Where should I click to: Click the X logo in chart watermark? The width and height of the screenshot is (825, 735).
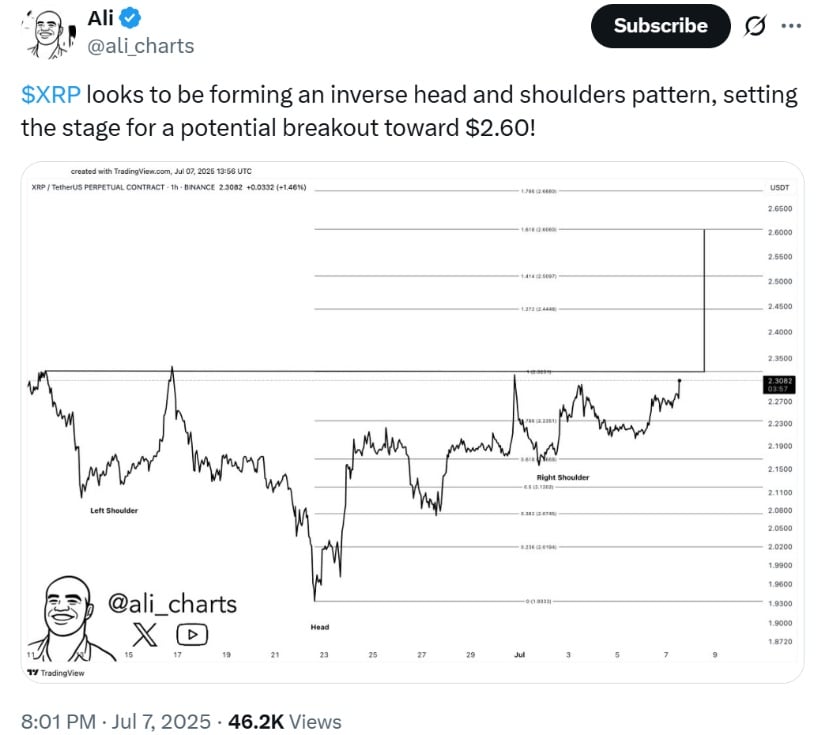click(145, 635)
